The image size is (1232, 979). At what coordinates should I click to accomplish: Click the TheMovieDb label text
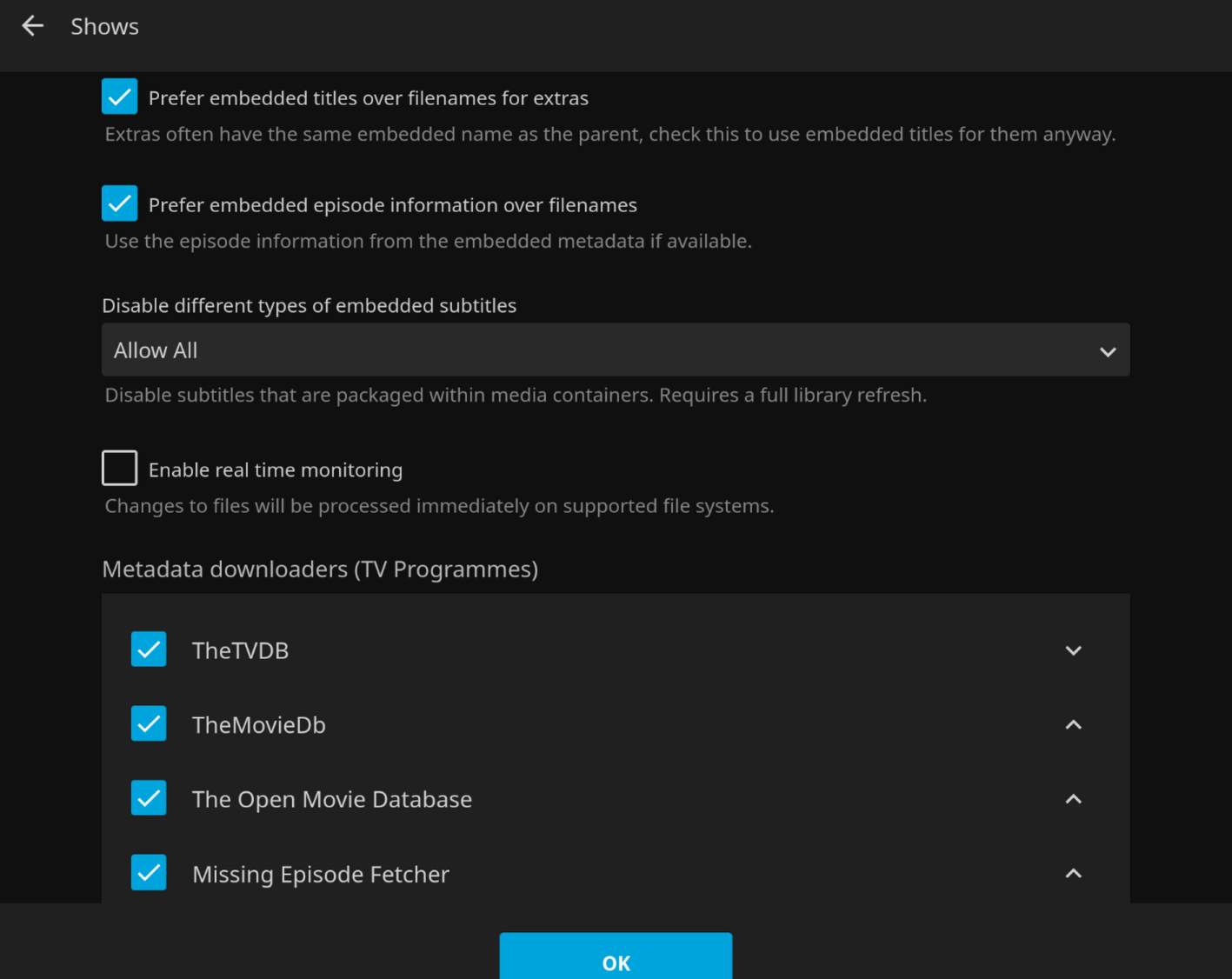click(258, 725)
